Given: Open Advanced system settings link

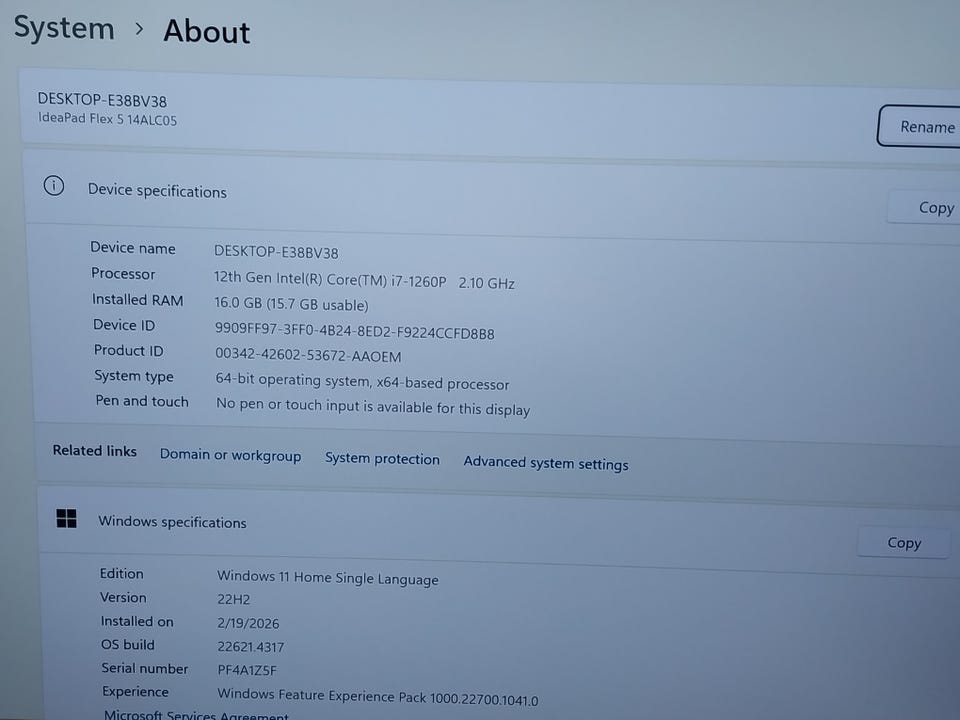Looking at the screenshot, I should (x=546, y=463).
